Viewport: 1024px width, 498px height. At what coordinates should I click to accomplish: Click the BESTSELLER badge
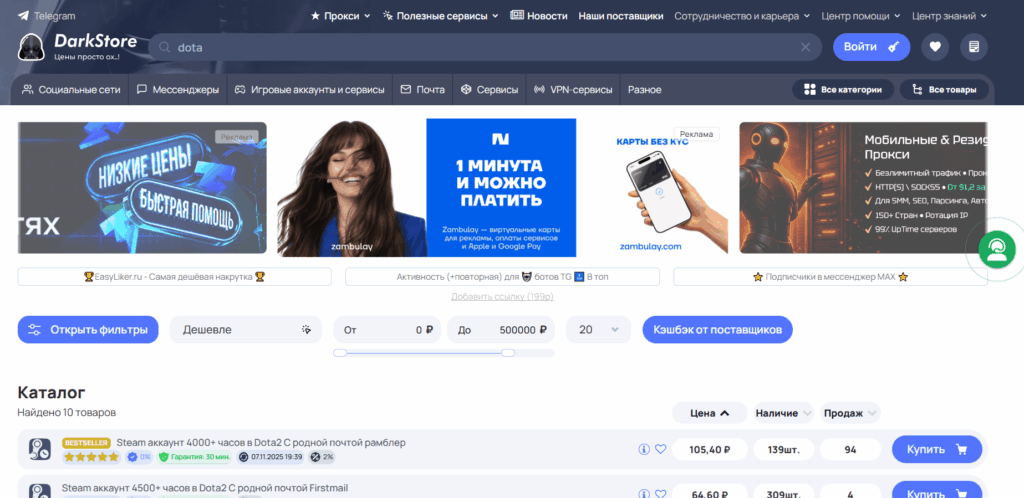86,443
